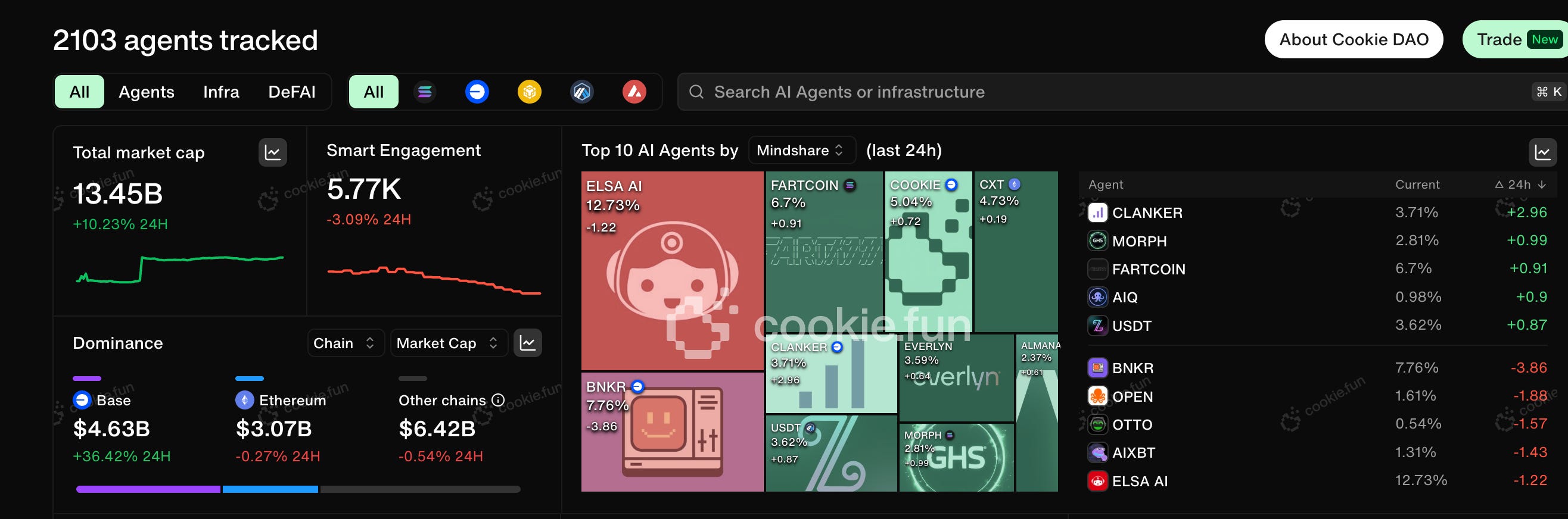Click ELSA AI agent logo in table
This screenshot has height=519, width=1568.
coord(1097,481)
